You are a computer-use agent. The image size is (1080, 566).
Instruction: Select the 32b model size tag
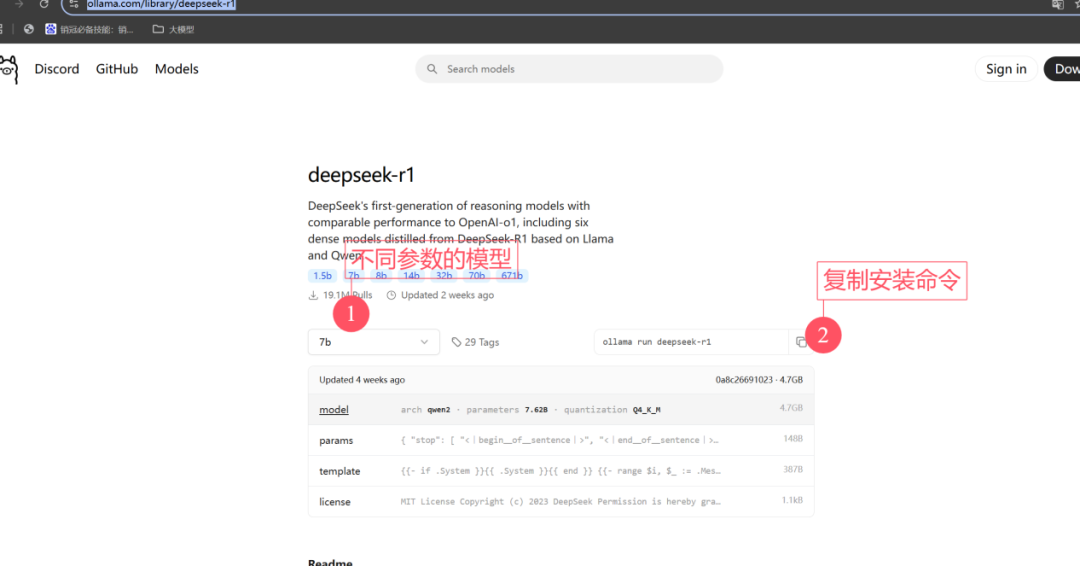[444, 275]
